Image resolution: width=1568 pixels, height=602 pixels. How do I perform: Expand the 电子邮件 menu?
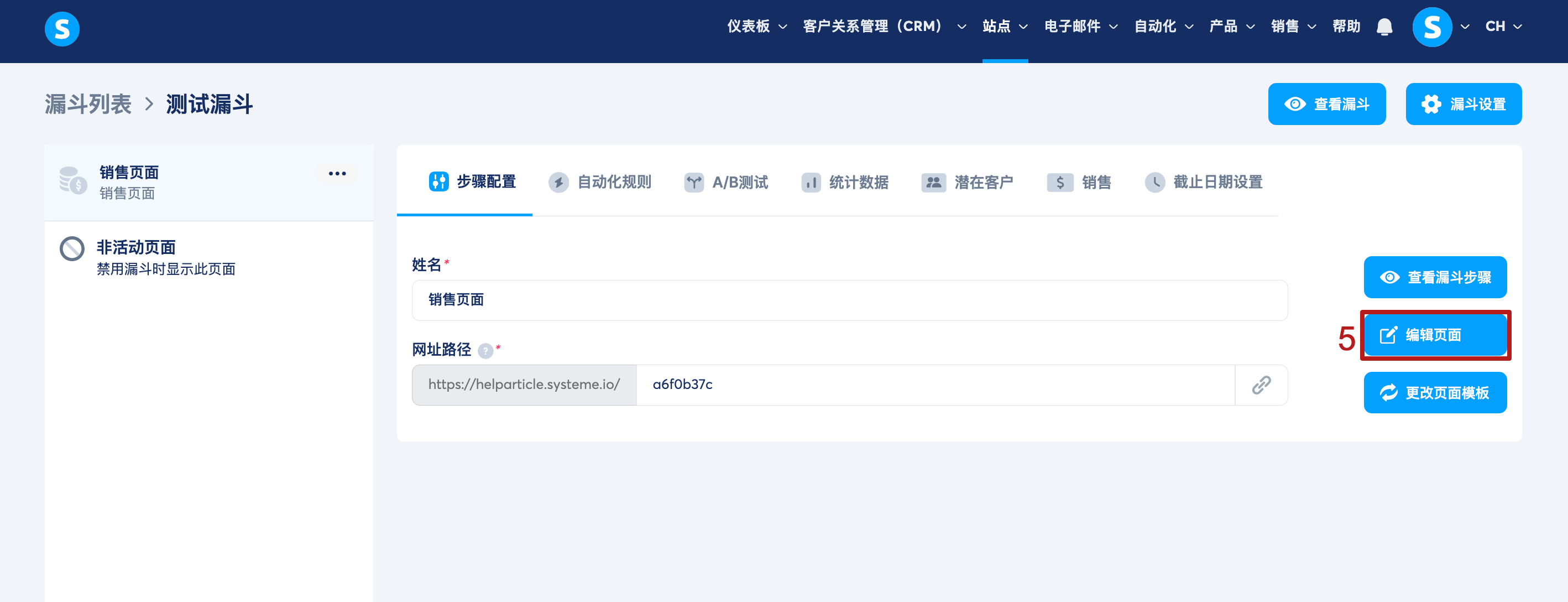tap(1080, 27)
